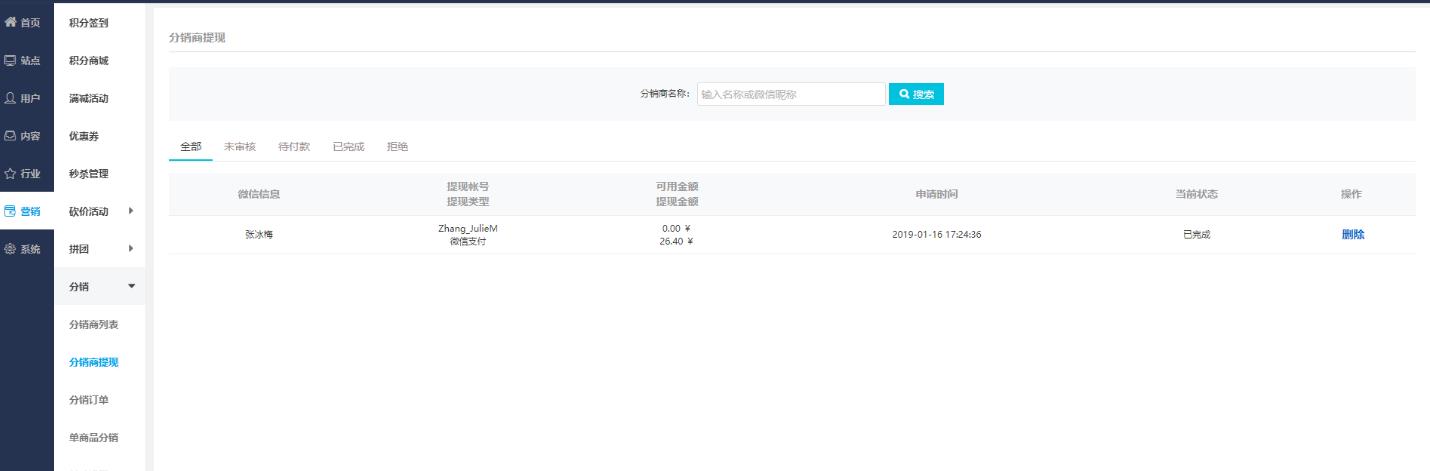
Task: Open 优惠券 menu item
Action: tap(83, 136)
